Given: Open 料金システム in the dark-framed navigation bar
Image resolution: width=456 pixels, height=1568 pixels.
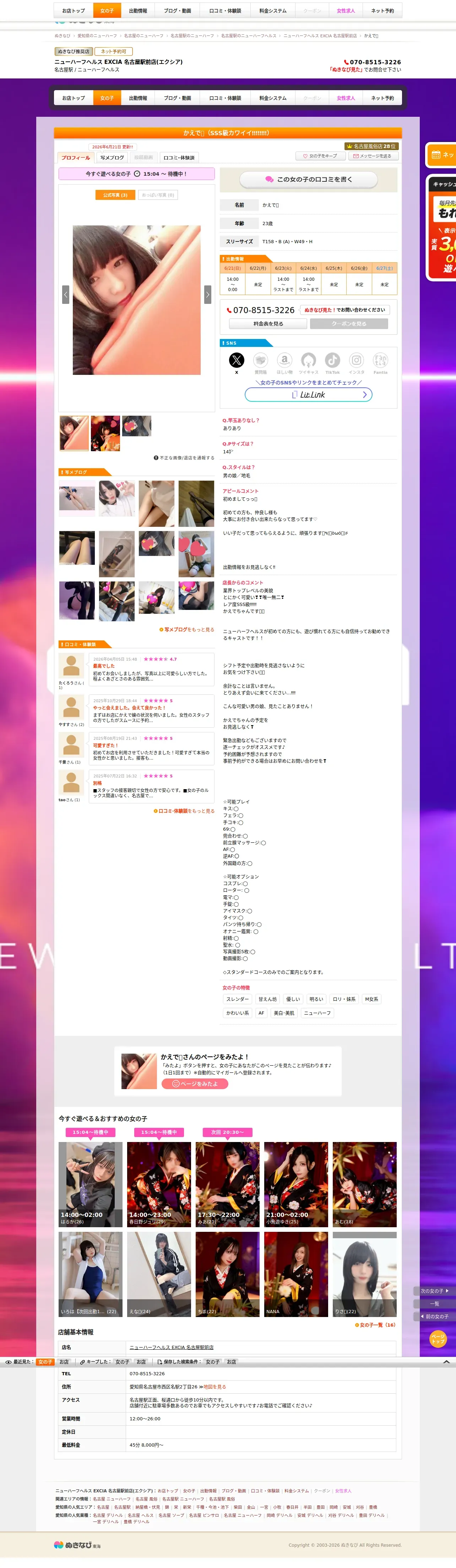Looking at the screenshot, I should tap(273, 98).
